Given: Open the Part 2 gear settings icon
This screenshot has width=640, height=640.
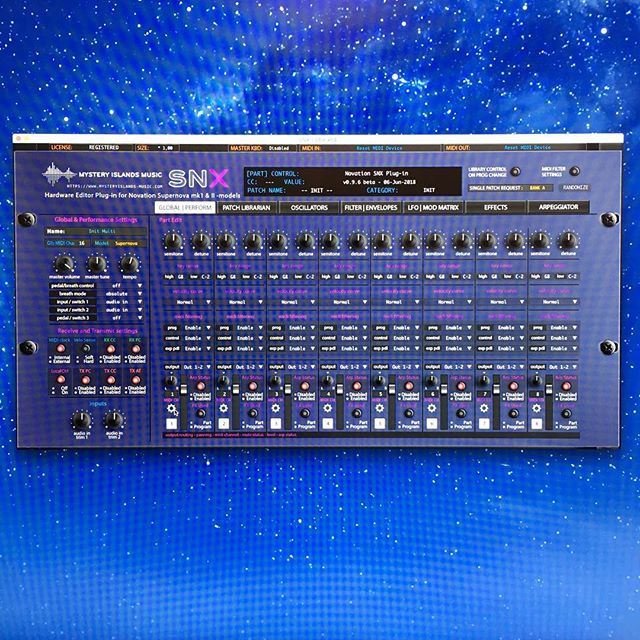Looking at the screenshot, I should 224,408.
